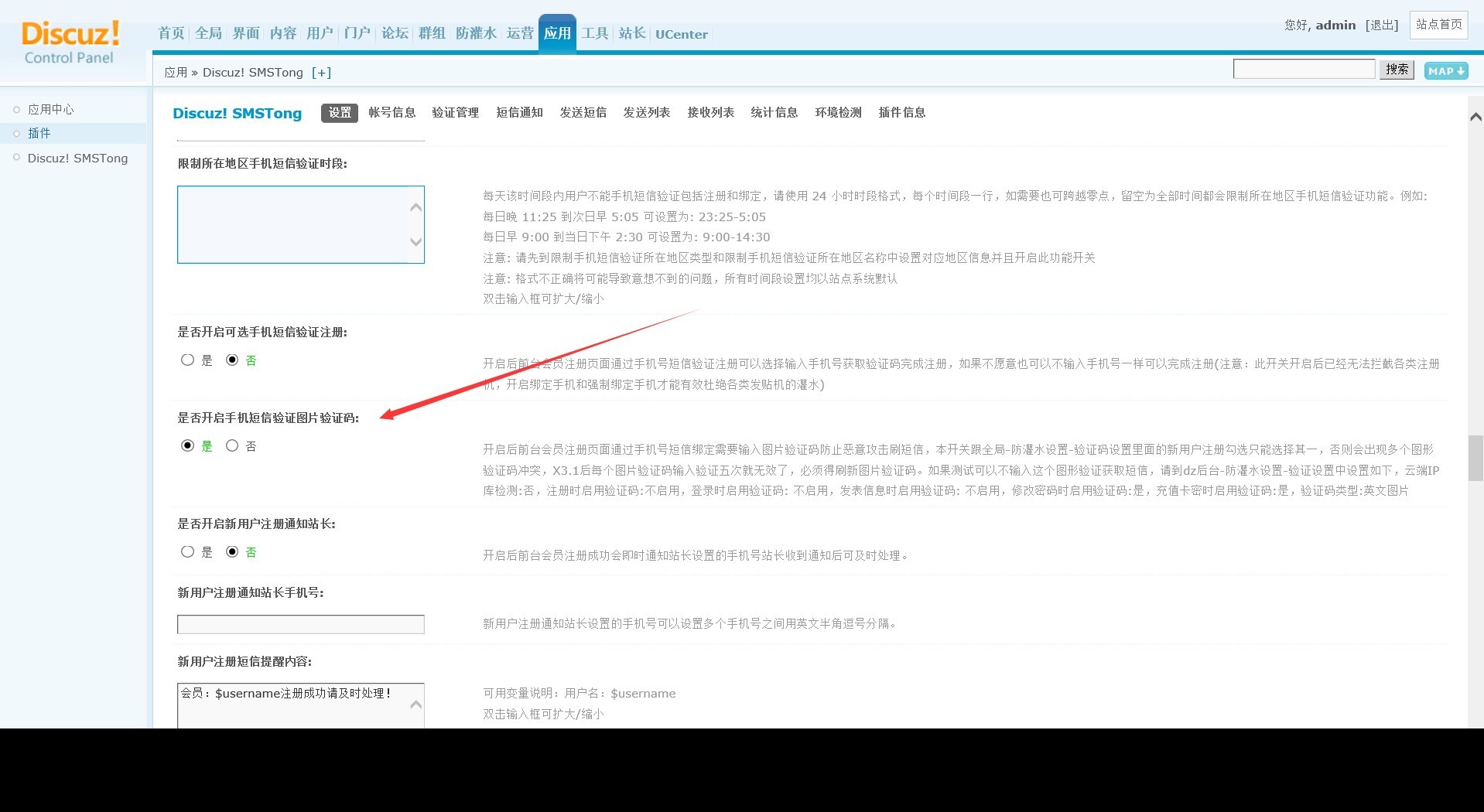Click the 应用 breadcrumb text
The height and width of the screenshot is (812, 1484).
pos(176,73)
